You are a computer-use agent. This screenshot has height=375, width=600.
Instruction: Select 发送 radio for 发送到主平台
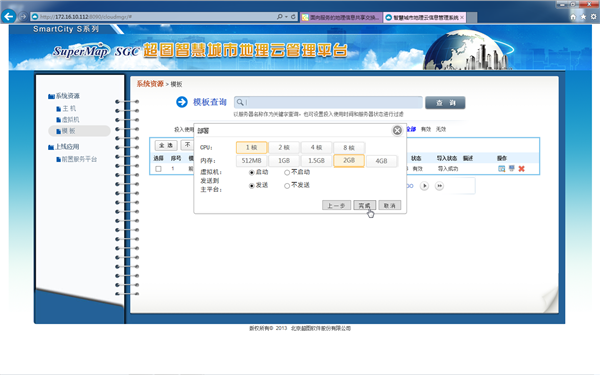tap(251, 186)
